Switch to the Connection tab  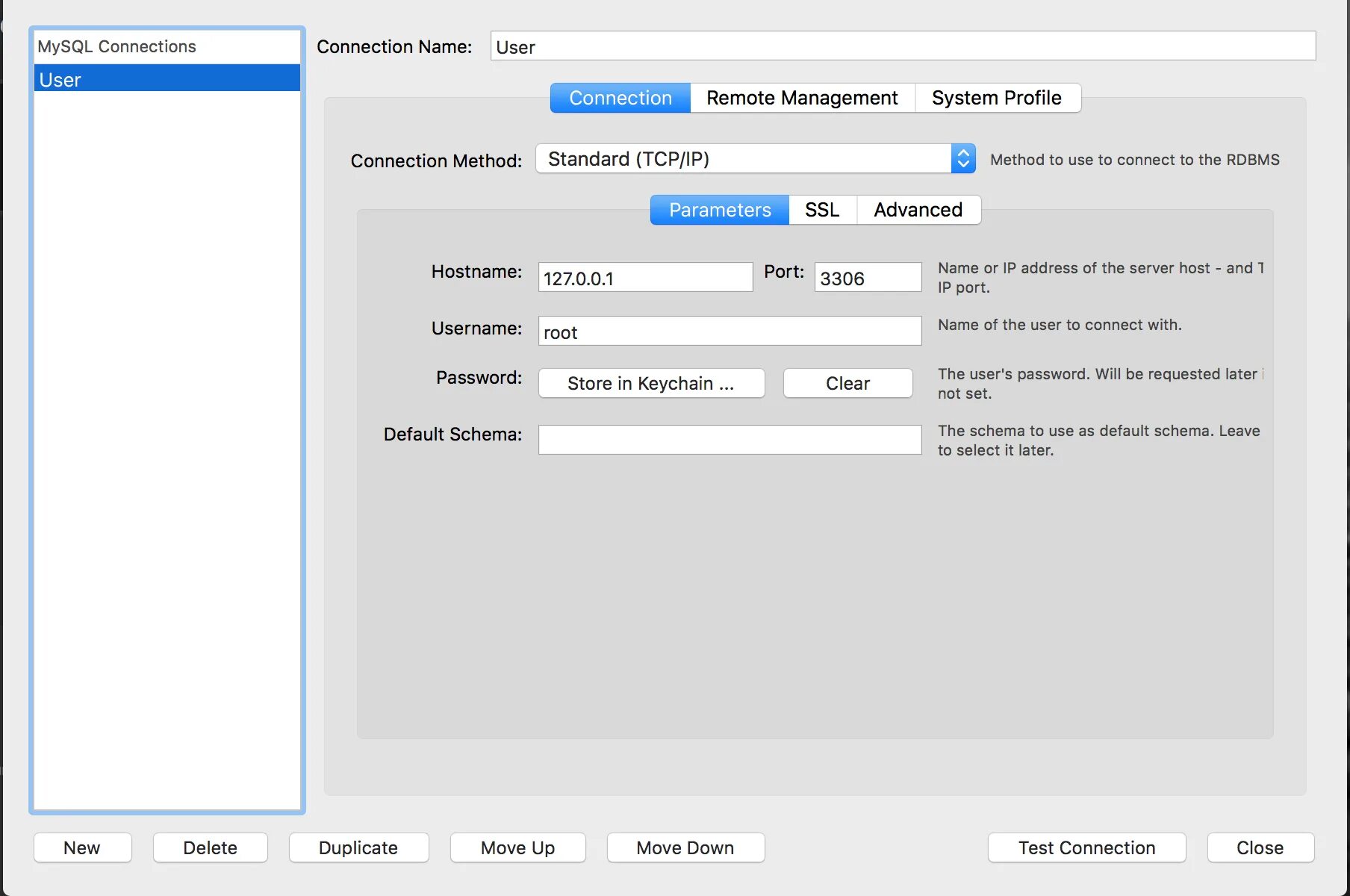[620, 98]
